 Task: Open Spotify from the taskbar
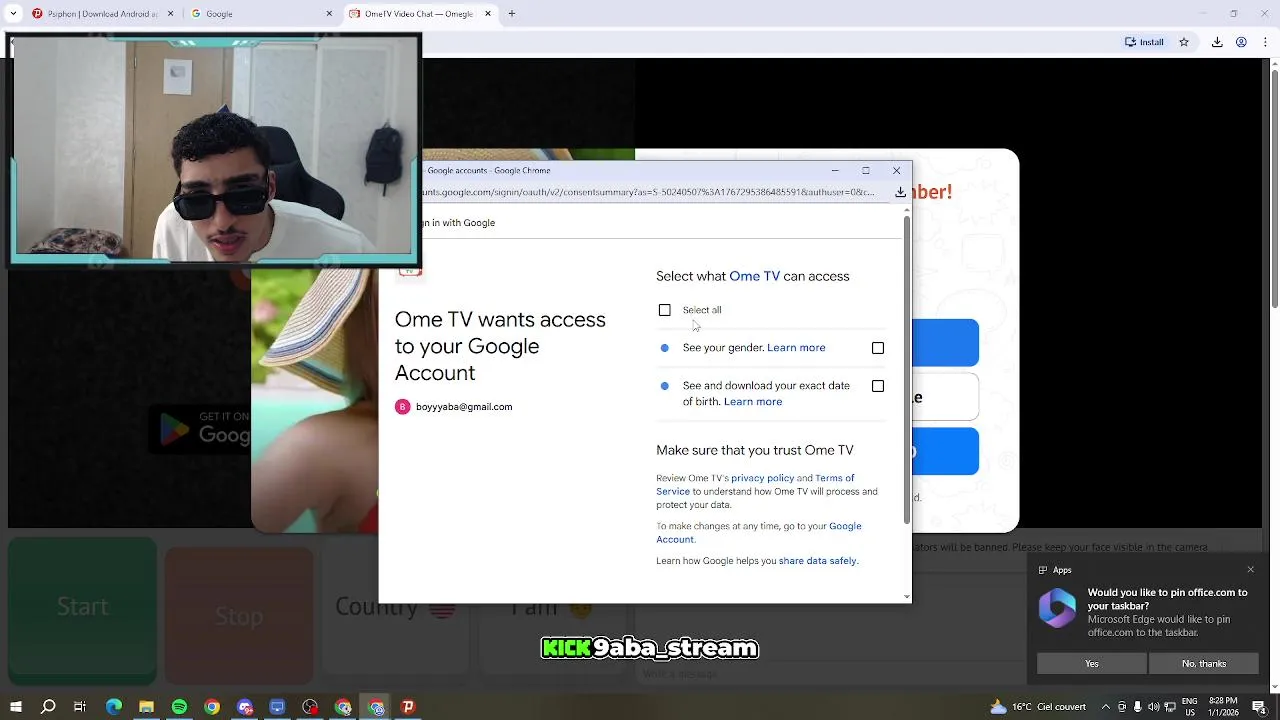coord(179,707)
